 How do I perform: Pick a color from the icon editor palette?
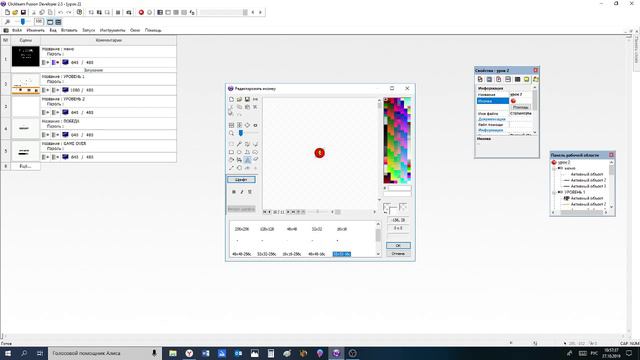(x=398, y=140)
